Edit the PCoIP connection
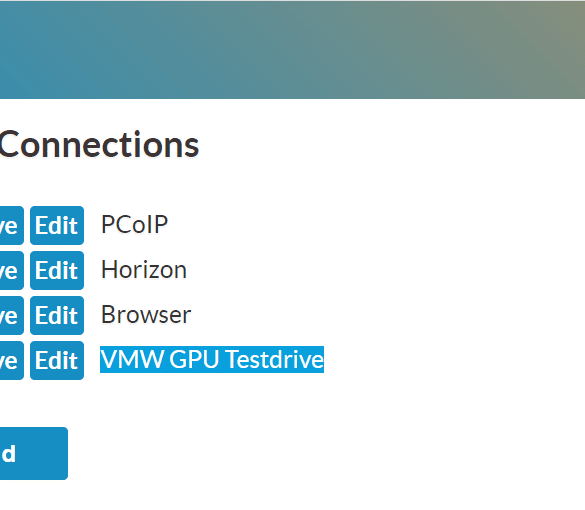585x510 pixels. [x=57, y=225]
